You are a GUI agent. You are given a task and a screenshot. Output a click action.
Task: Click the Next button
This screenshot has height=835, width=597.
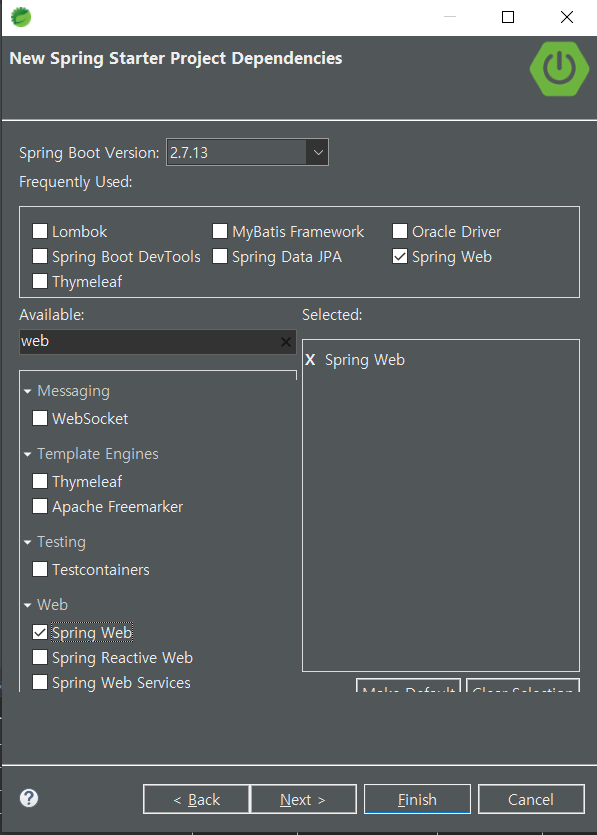[303, 799]
